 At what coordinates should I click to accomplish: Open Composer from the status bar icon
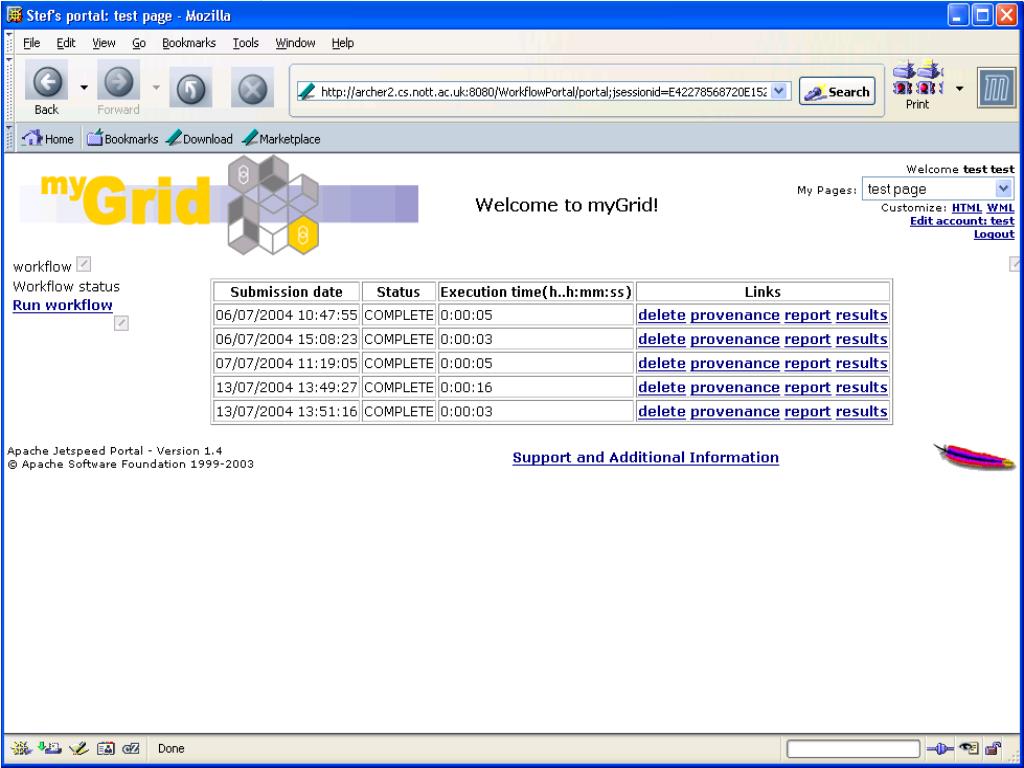pyautogui.click(x=78, y=748)
